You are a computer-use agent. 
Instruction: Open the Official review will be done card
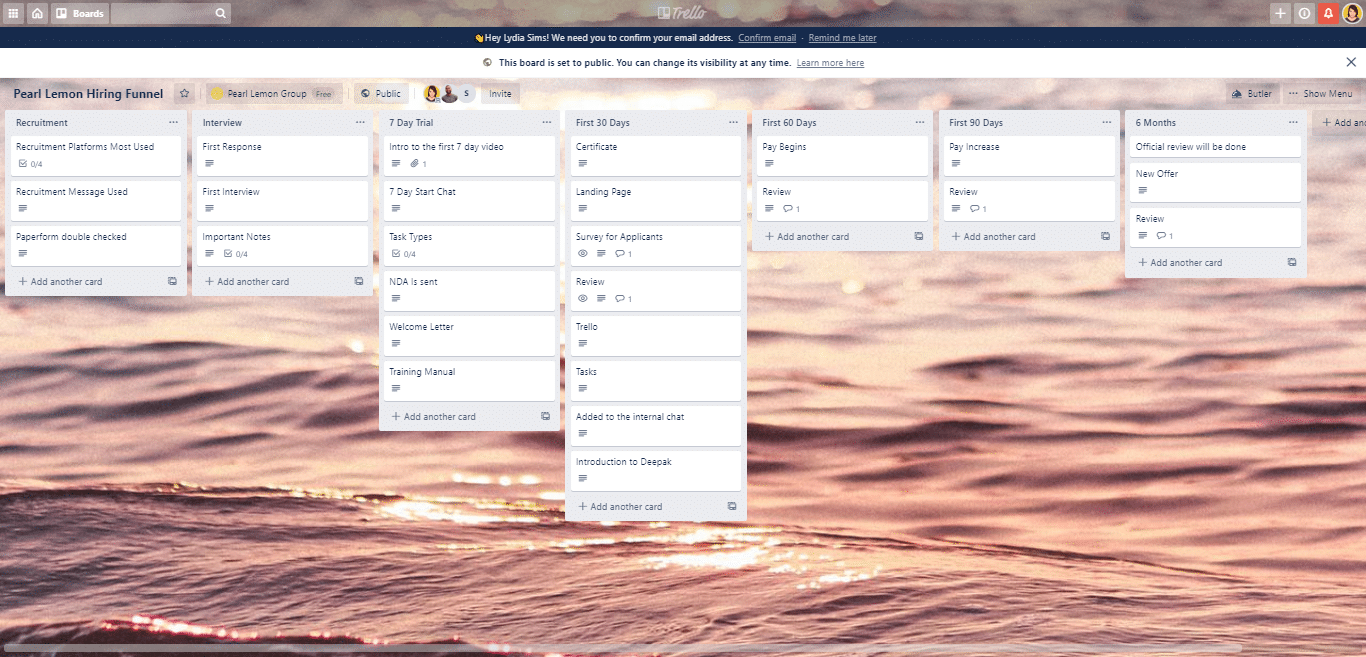(x=1216, y=147)
